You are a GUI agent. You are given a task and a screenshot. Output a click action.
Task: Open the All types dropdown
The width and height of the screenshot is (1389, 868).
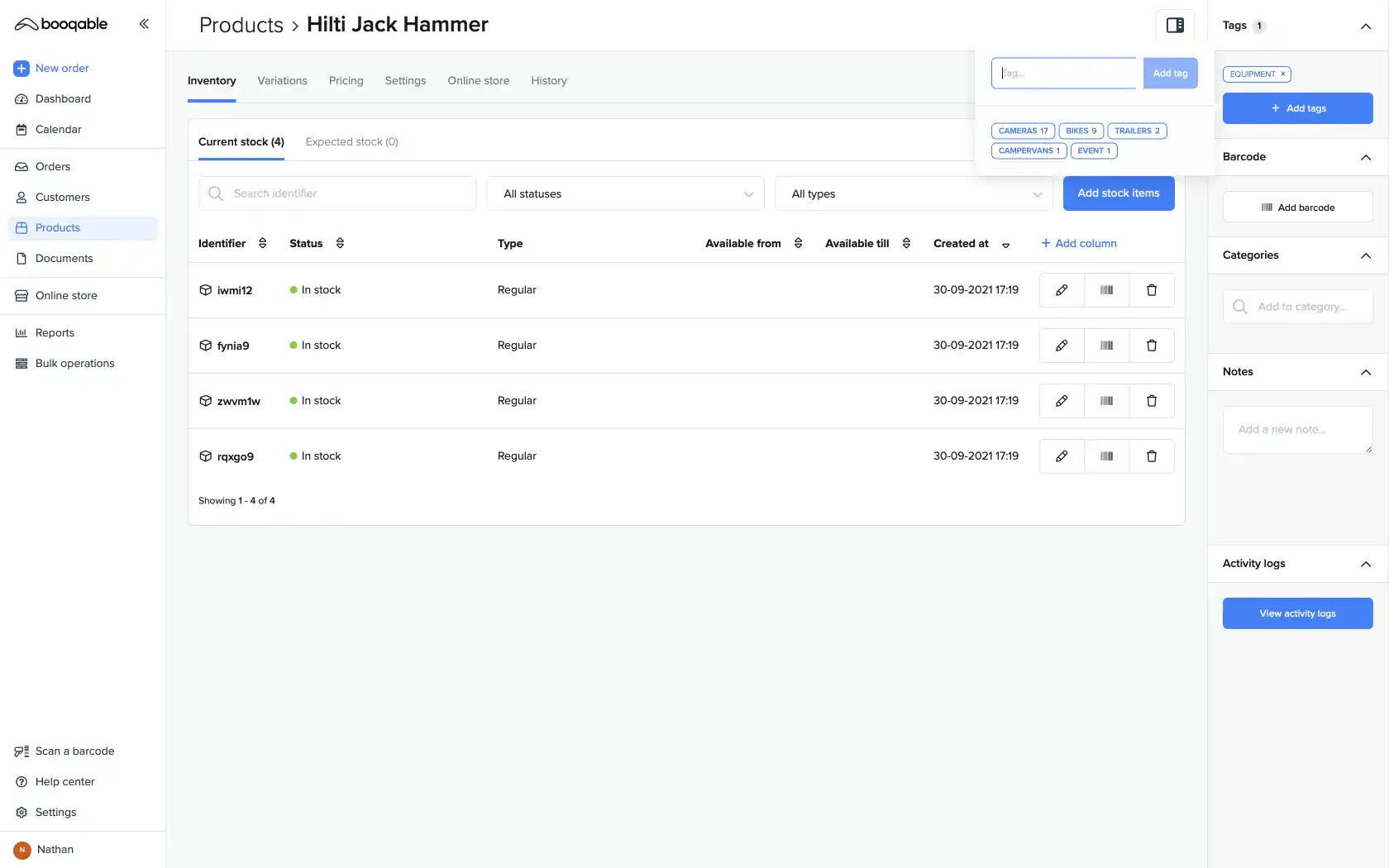(914, 193)
